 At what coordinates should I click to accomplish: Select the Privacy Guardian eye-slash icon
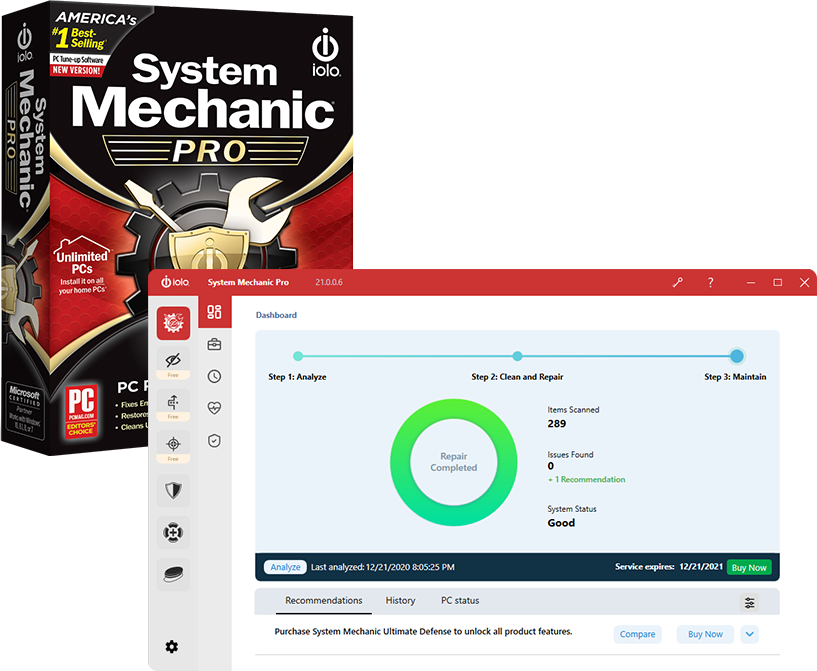point(171,361)
